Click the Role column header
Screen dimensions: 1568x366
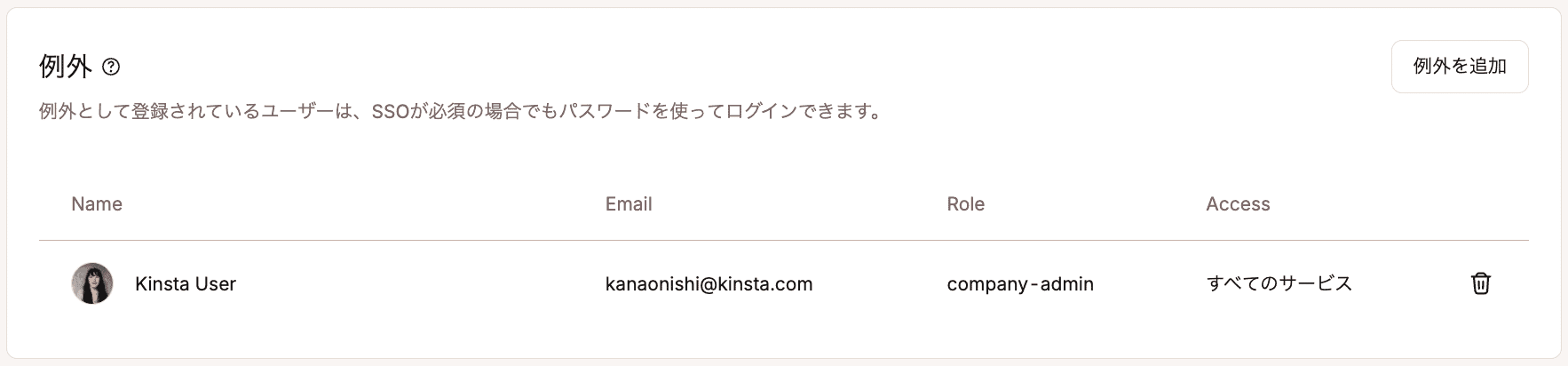click(x=965, y=204)
